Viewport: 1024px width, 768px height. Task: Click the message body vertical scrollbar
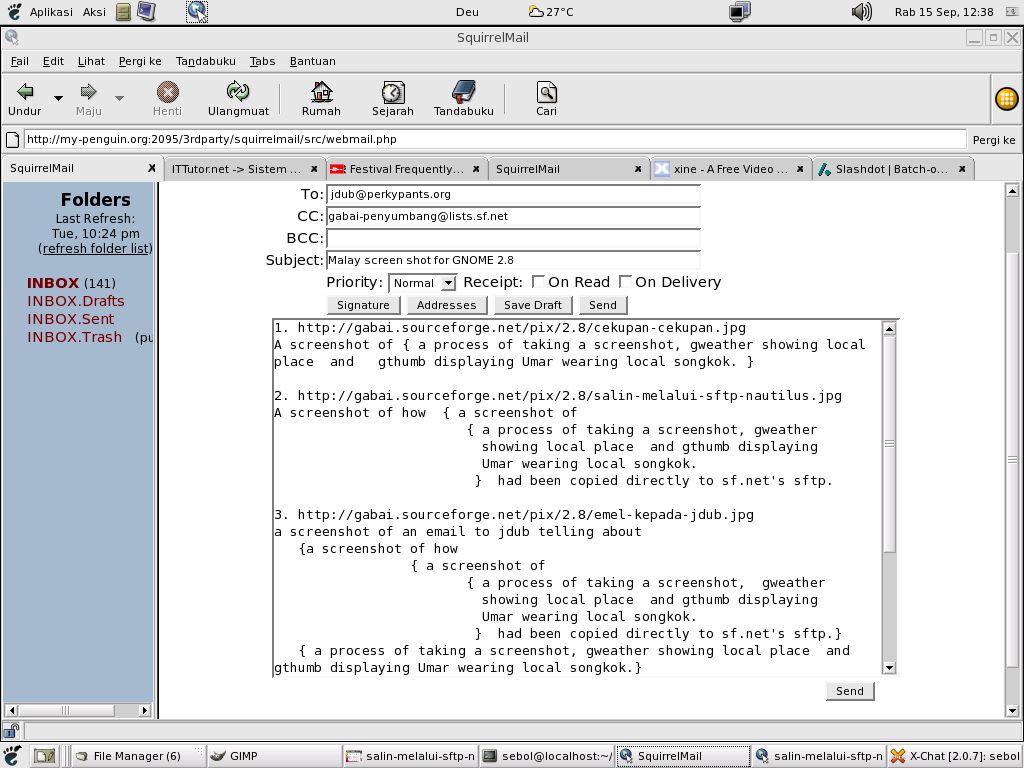coord(889,500)
